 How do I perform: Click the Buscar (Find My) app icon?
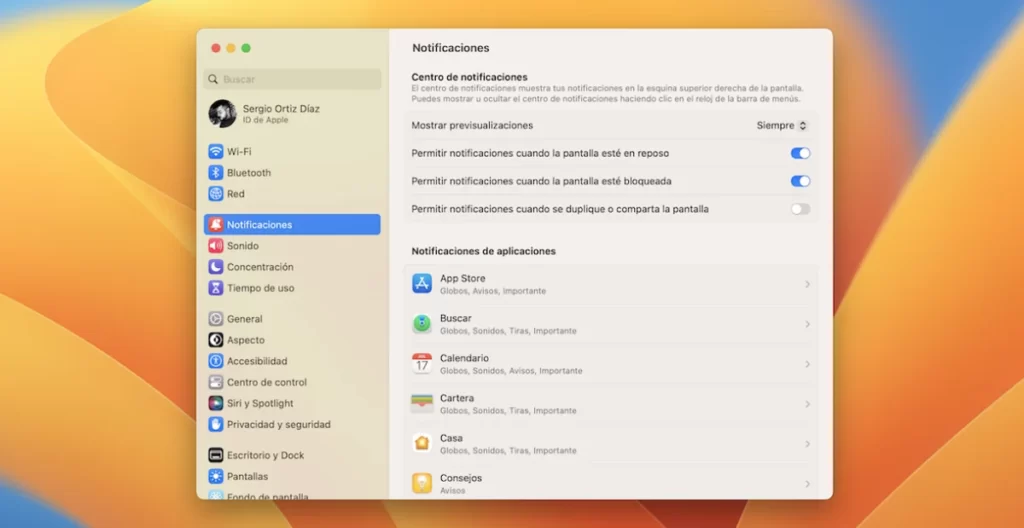click(422, 323)
